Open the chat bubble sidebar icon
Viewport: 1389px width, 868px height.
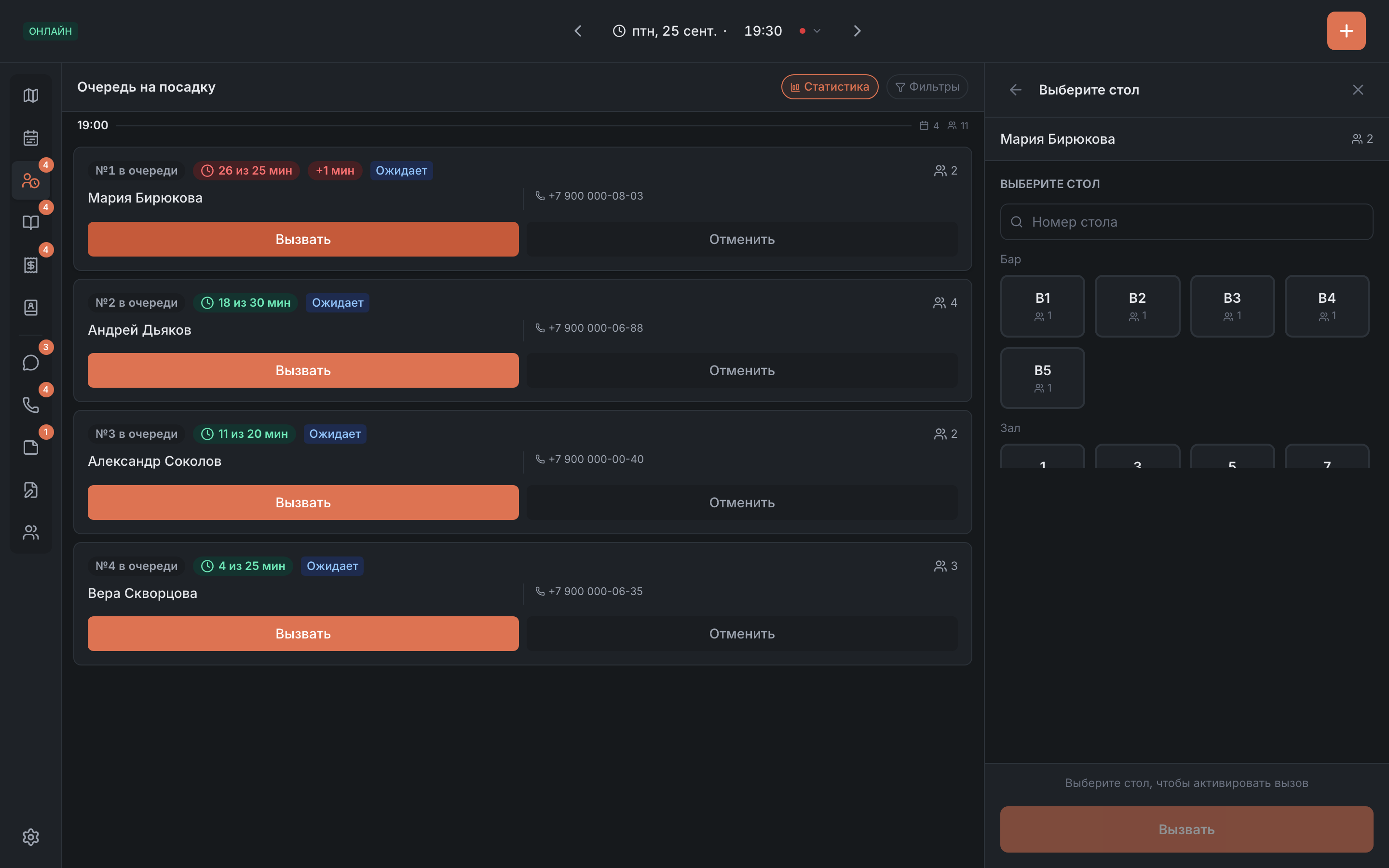point(30,363)
